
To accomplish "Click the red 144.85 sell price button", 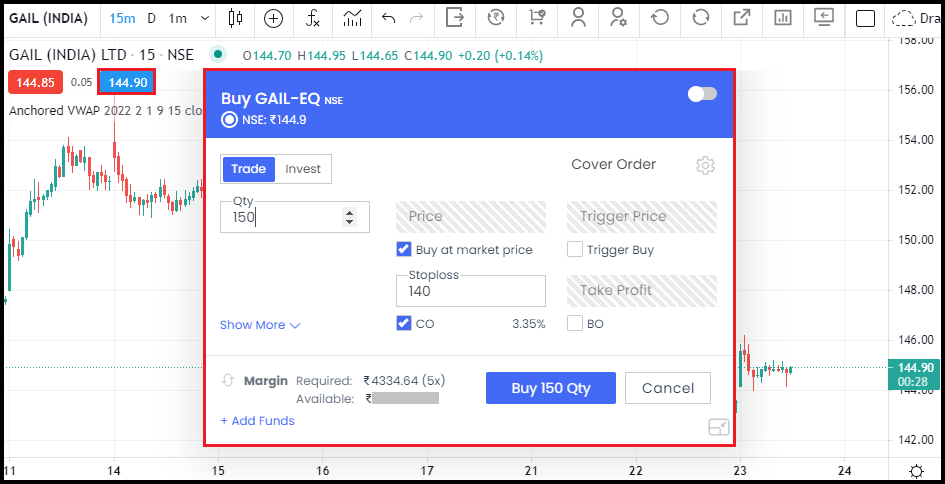I will (x=36, y=83).
